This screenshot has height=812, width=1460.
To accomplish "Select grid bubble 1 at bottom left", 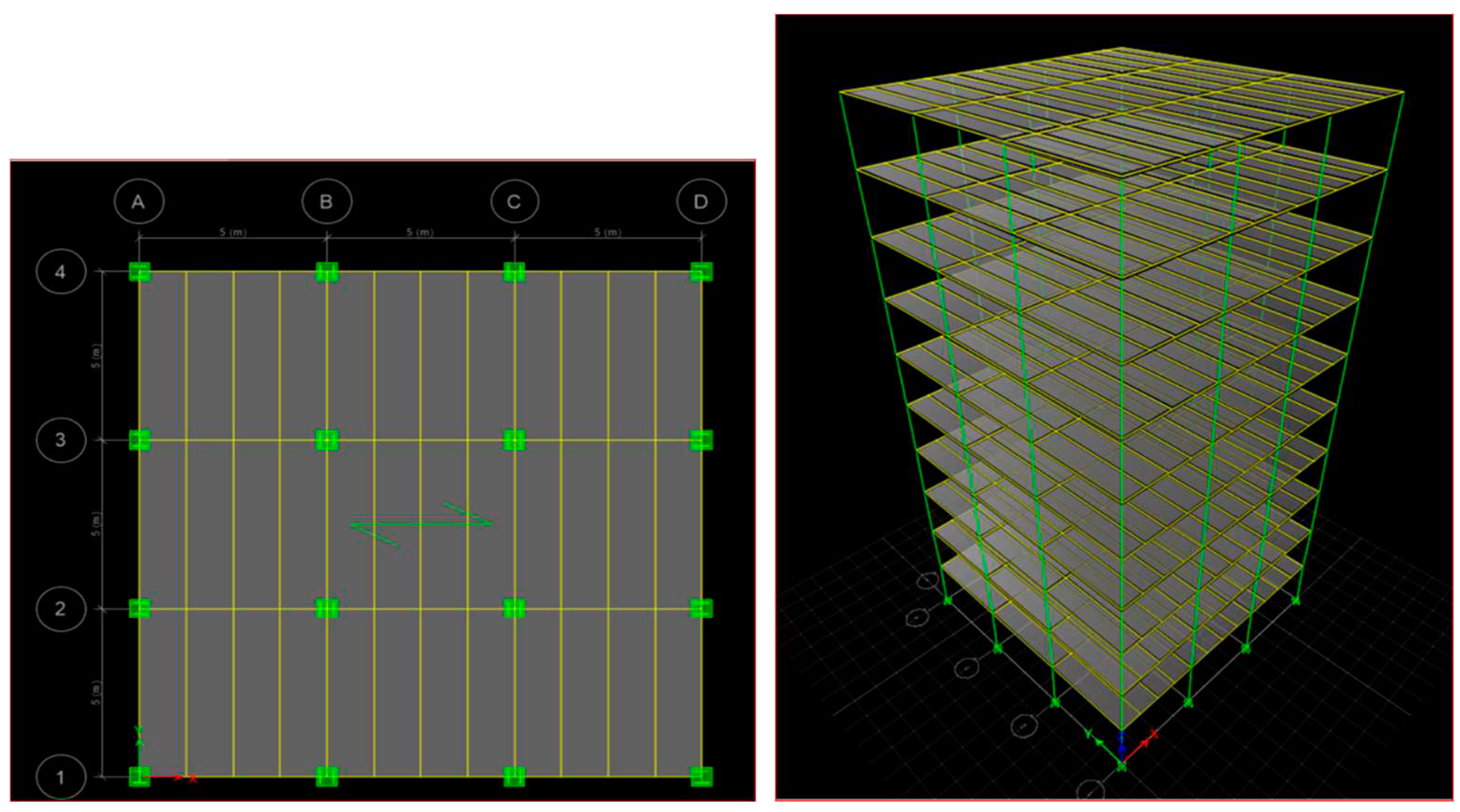I will [61, 777].
